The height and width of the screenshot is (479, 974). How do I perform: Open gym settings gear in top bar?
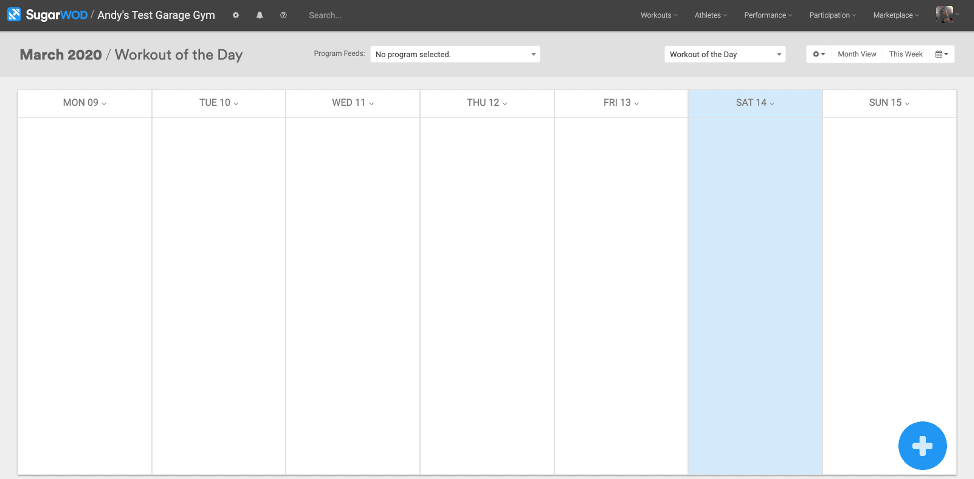(x=236, y=15)
